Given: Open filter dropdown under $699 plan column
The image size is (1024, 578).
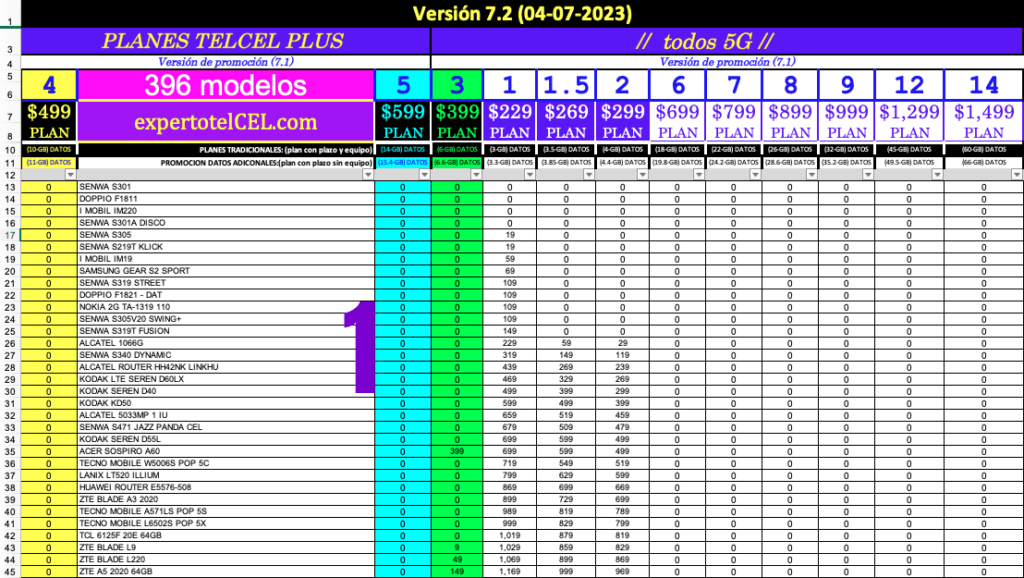Looking at the screenshot, I should [x=699, y=175].
